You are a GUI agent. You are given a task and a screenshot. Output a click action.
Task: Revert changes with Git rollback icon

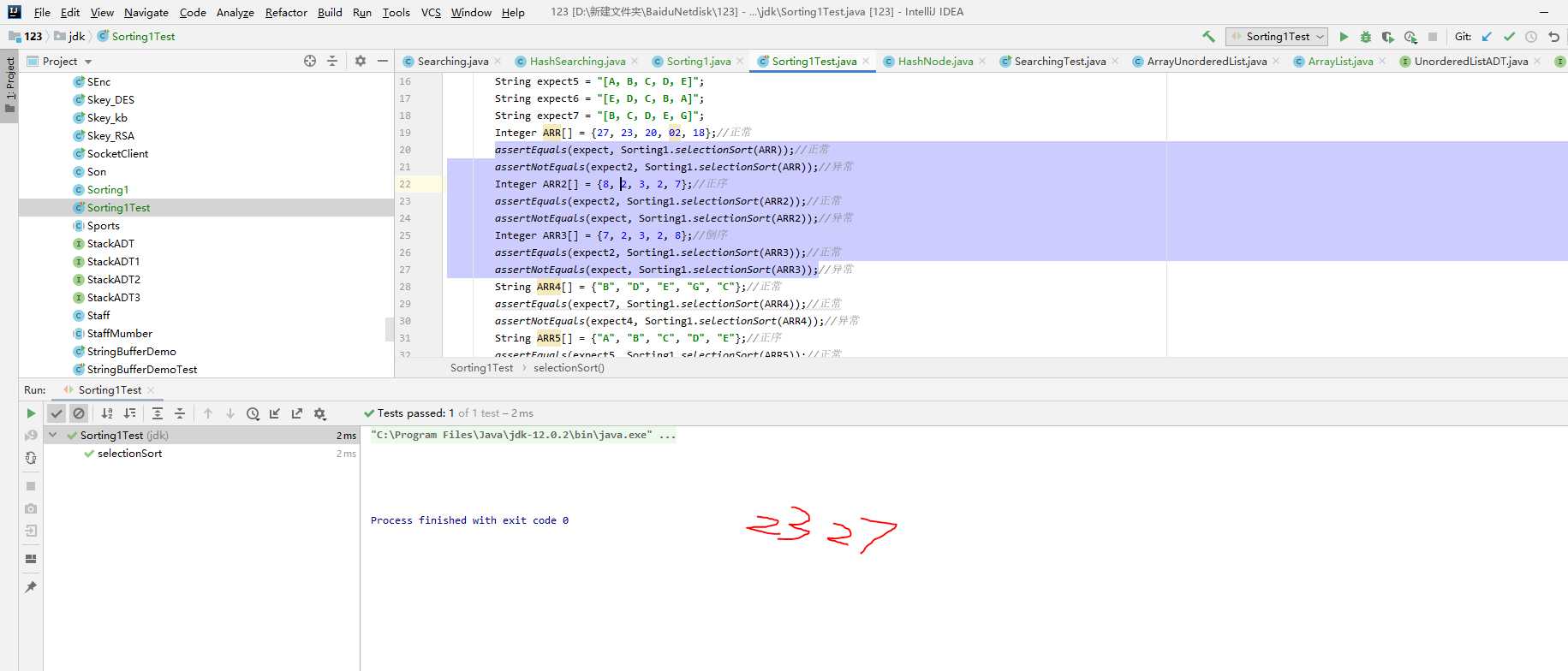point(1553,37)
